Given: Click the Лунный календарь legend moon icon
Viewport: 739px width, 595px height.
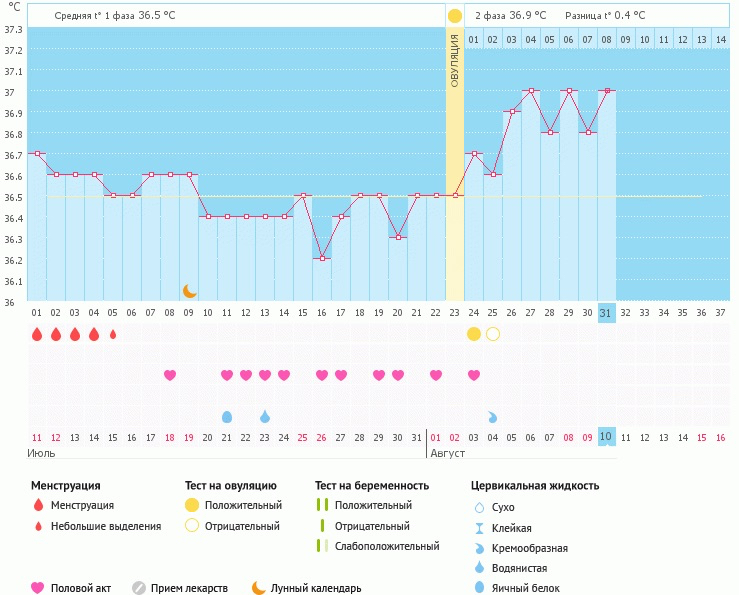Looking at the screenshot, I should point(259,588).
